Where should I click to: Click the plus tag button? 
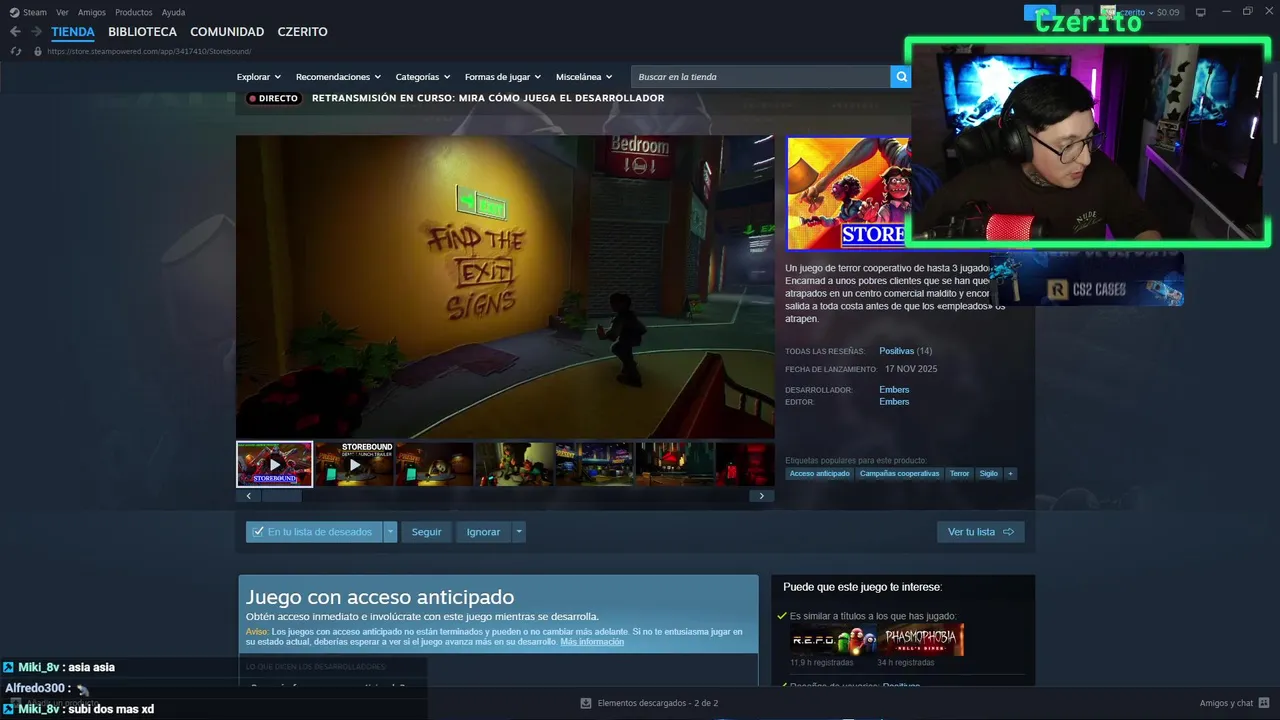pyautogui.click(x=1010, y=474)
